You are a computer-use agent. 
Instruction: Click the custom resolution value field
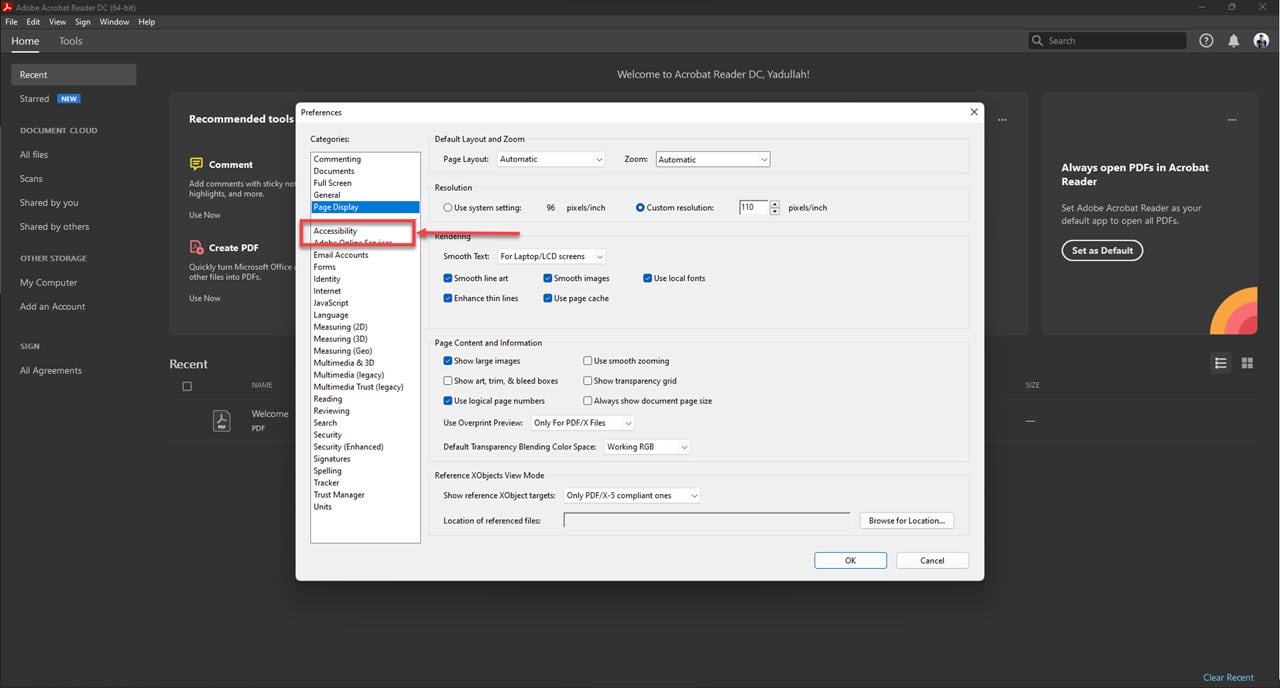pos(754,208)
